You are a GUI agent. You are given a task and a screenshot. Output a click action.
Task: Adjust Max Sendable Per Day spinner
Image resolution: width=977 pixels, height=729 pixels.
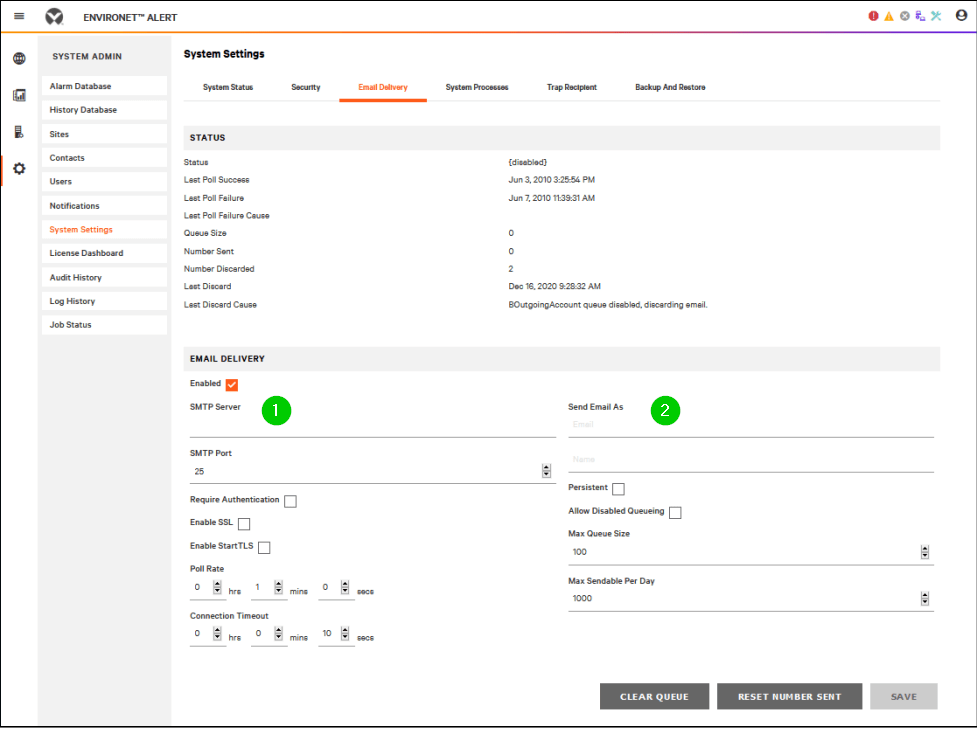pos(925,599)
